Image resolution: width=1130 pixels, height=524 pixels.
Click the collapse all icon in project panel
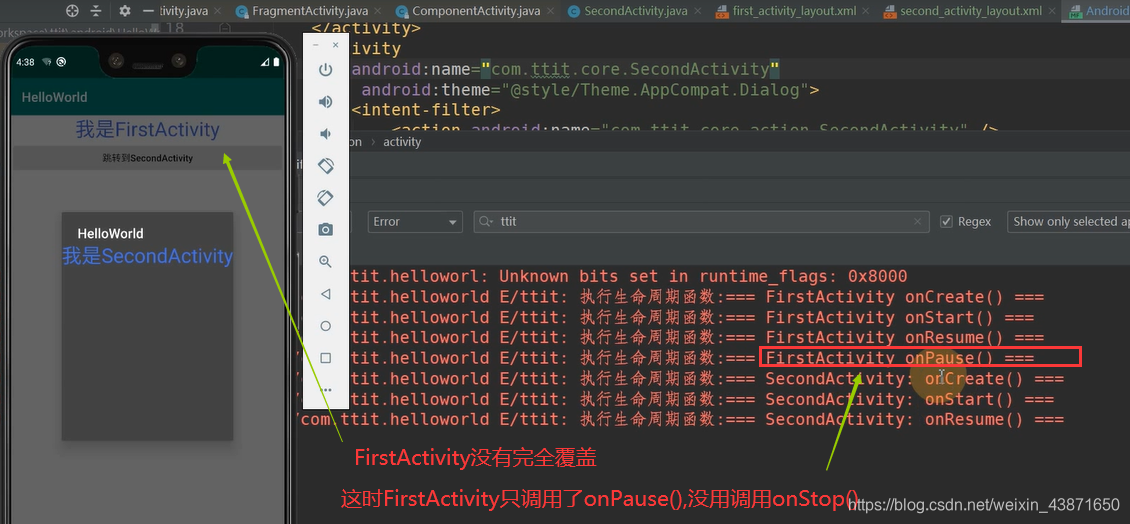point(96,11)
